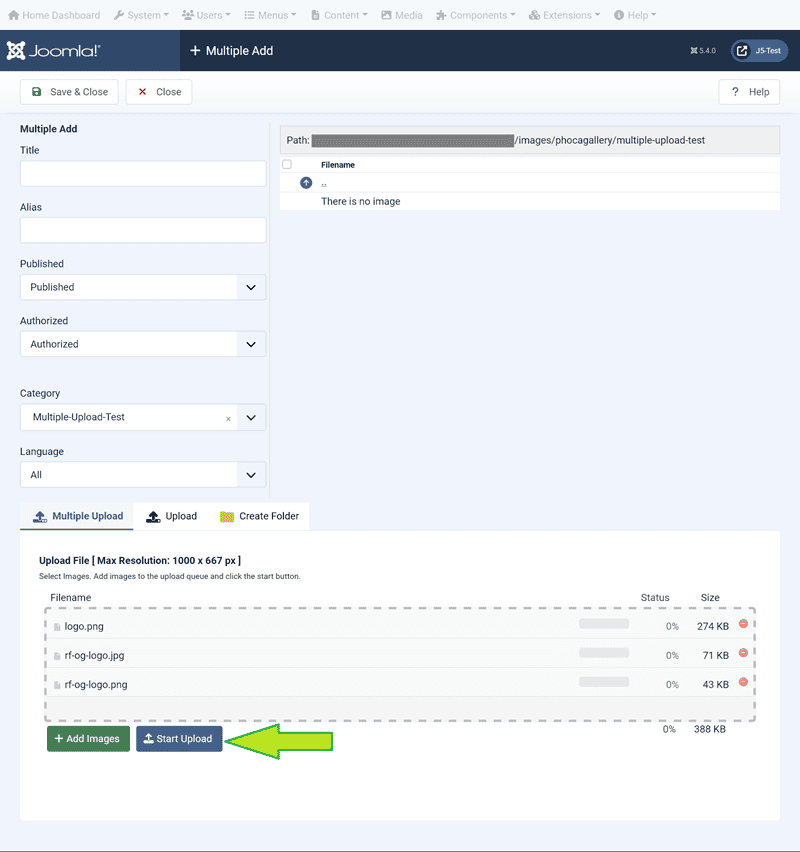
Task: Open the Category dropdown arrow
Action: coord(251,417)
